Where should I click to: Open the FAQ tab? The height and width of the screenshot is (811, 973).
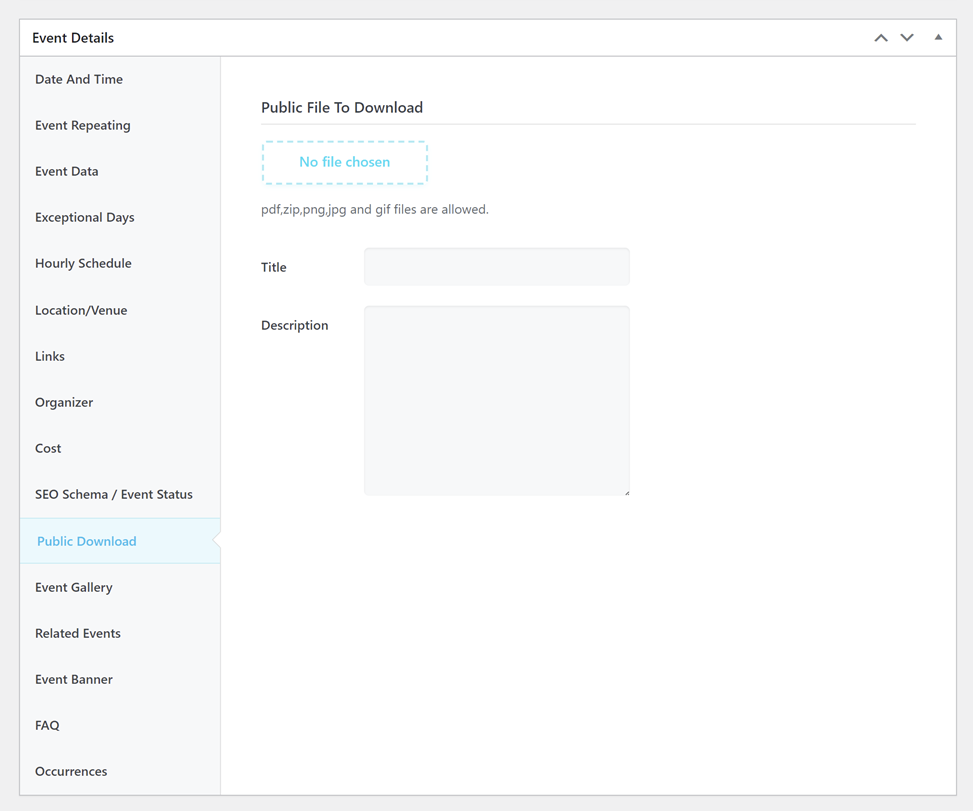47,725
